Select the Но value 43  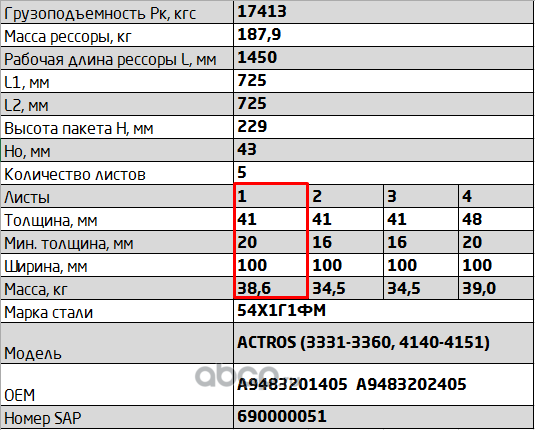click(x=247, y=149)
